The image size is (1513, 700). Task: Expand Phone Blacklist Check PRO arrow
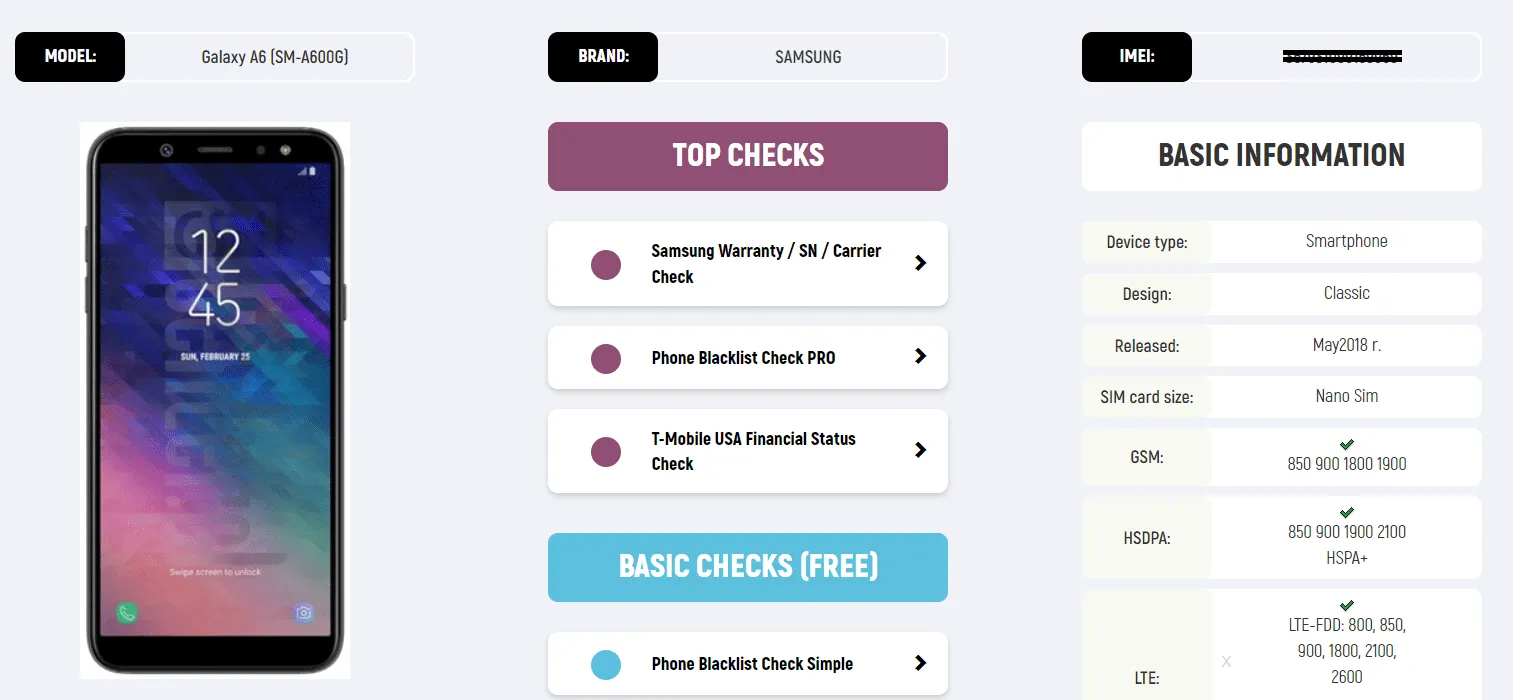tap(921, 356)
